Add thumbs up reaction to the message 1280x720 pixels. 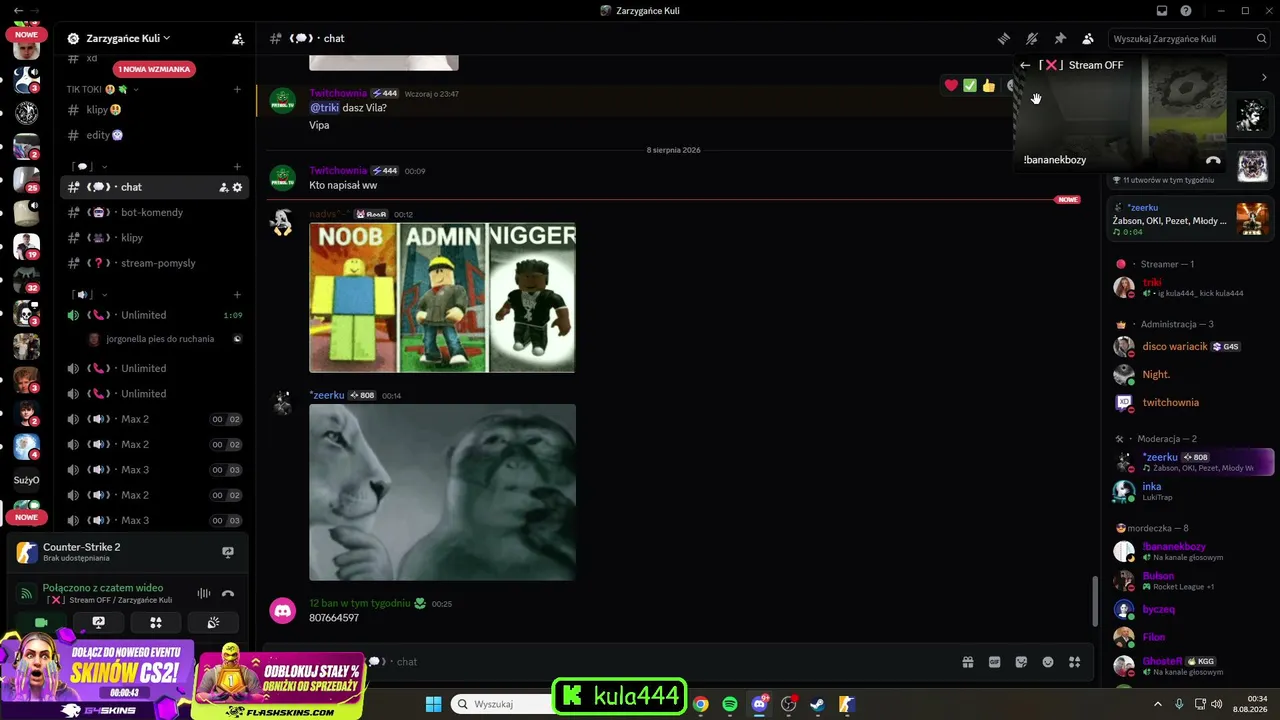pos(989,86)
